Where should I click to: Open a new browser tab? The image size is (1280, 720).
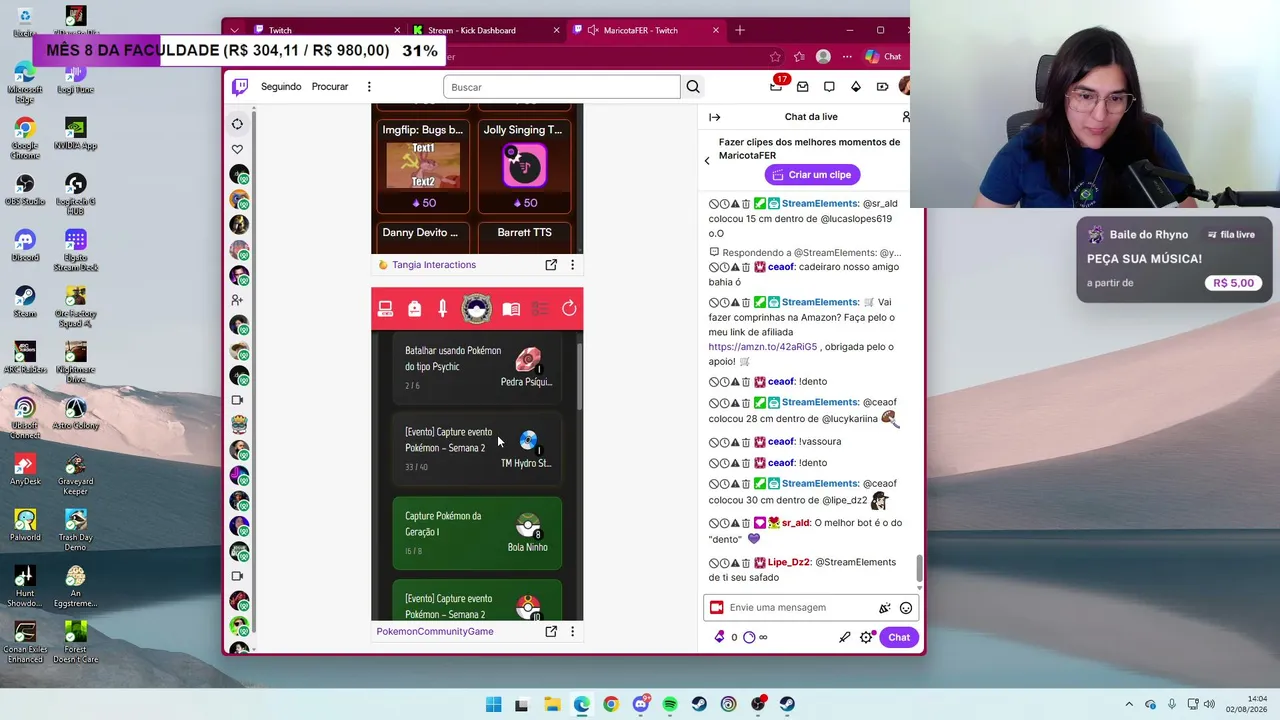click(740, 30)
